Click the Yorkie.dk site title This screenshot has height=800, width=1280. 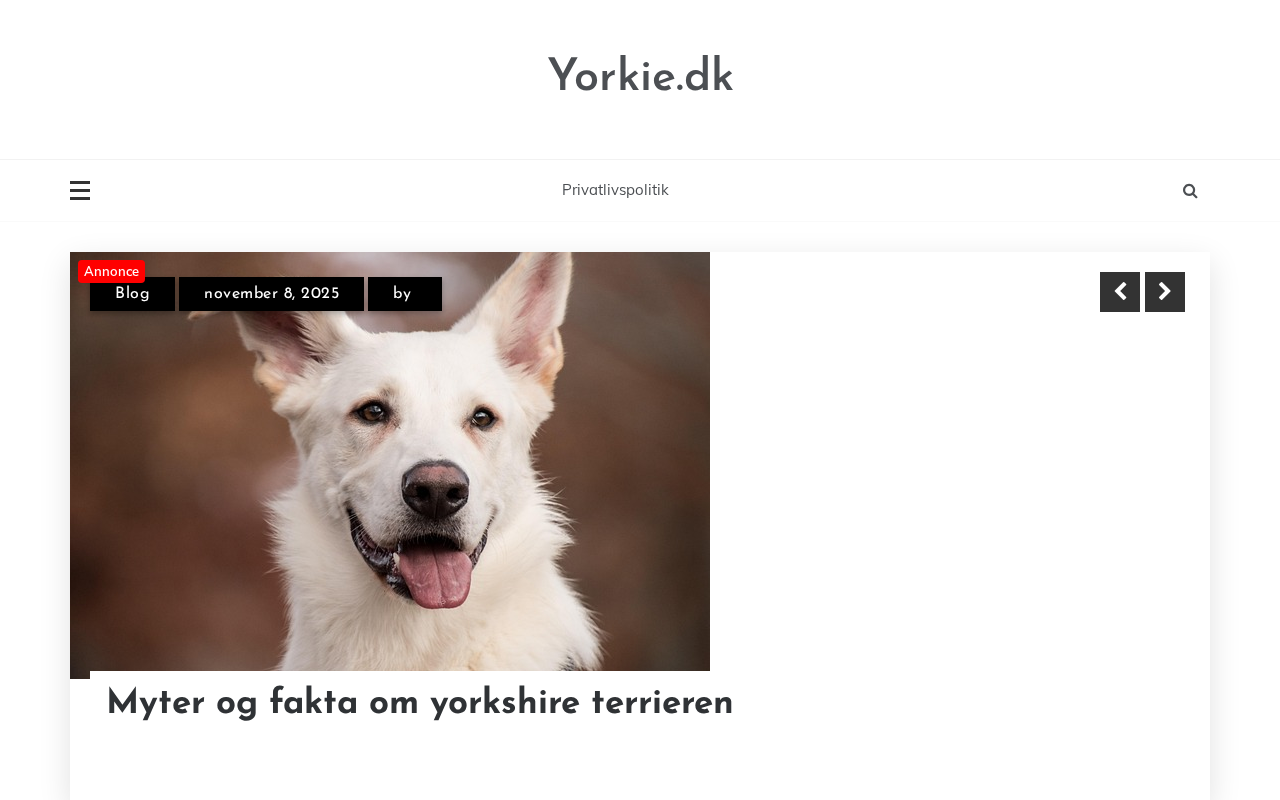click(640, 77)
